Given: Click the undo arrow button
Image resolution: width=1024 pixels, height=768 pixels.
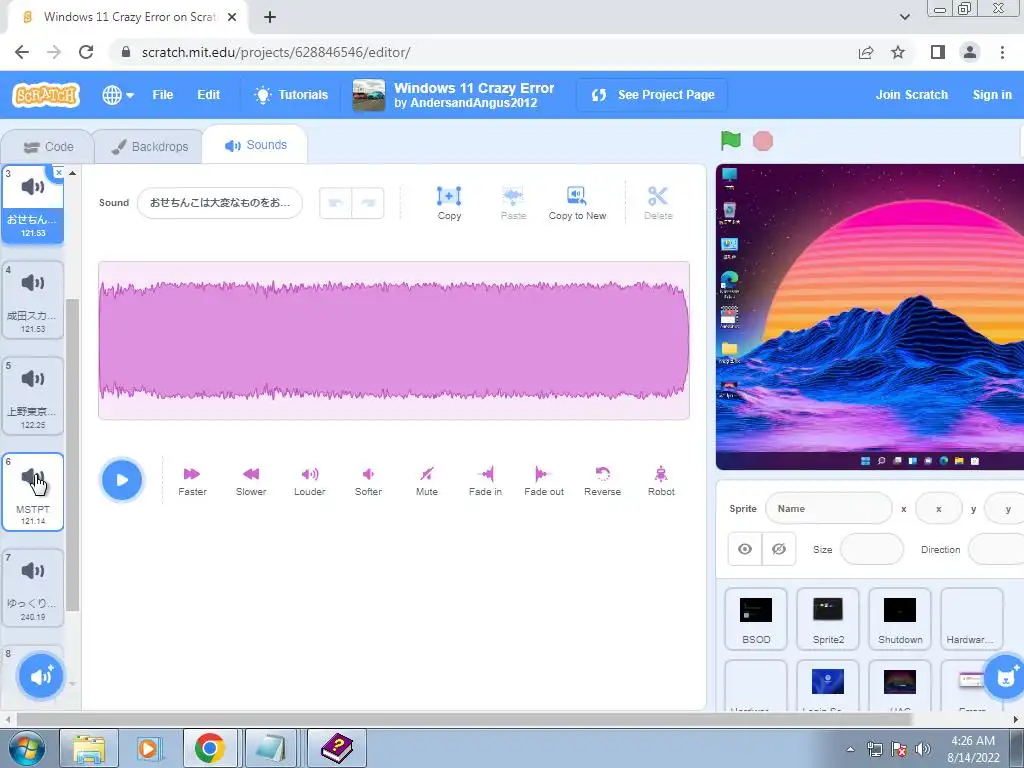Looking at the screenshot, I should [336, 202].
